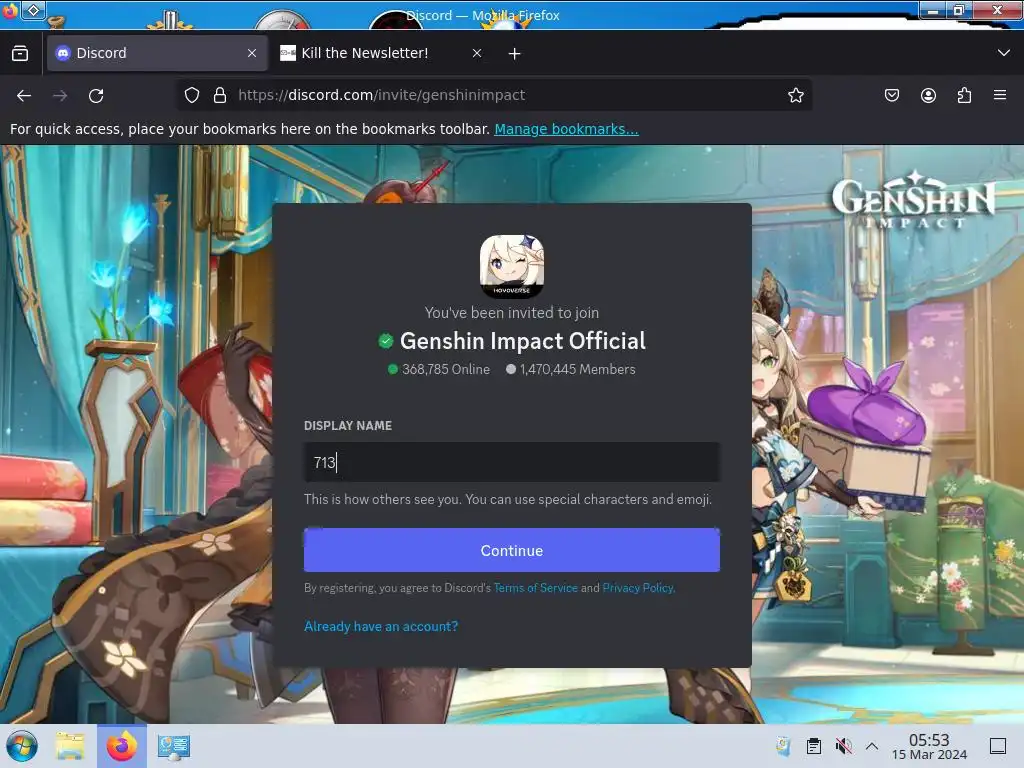The image size is (1024, 768).
Task: Close the Discord tab
Action: click(x=252, y=53)
